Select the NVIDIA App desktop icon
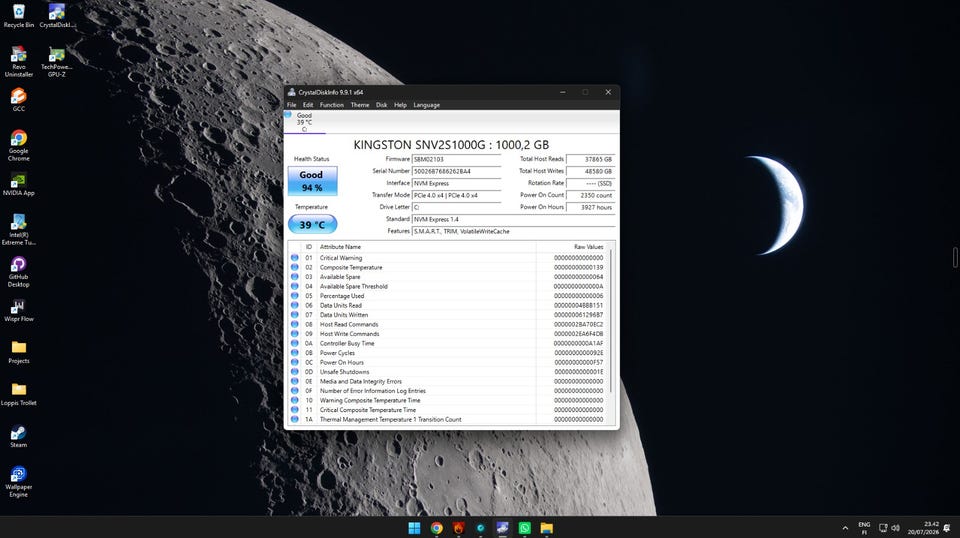Image resolution: width=960 pixels, height=538 pixels. 18,185
